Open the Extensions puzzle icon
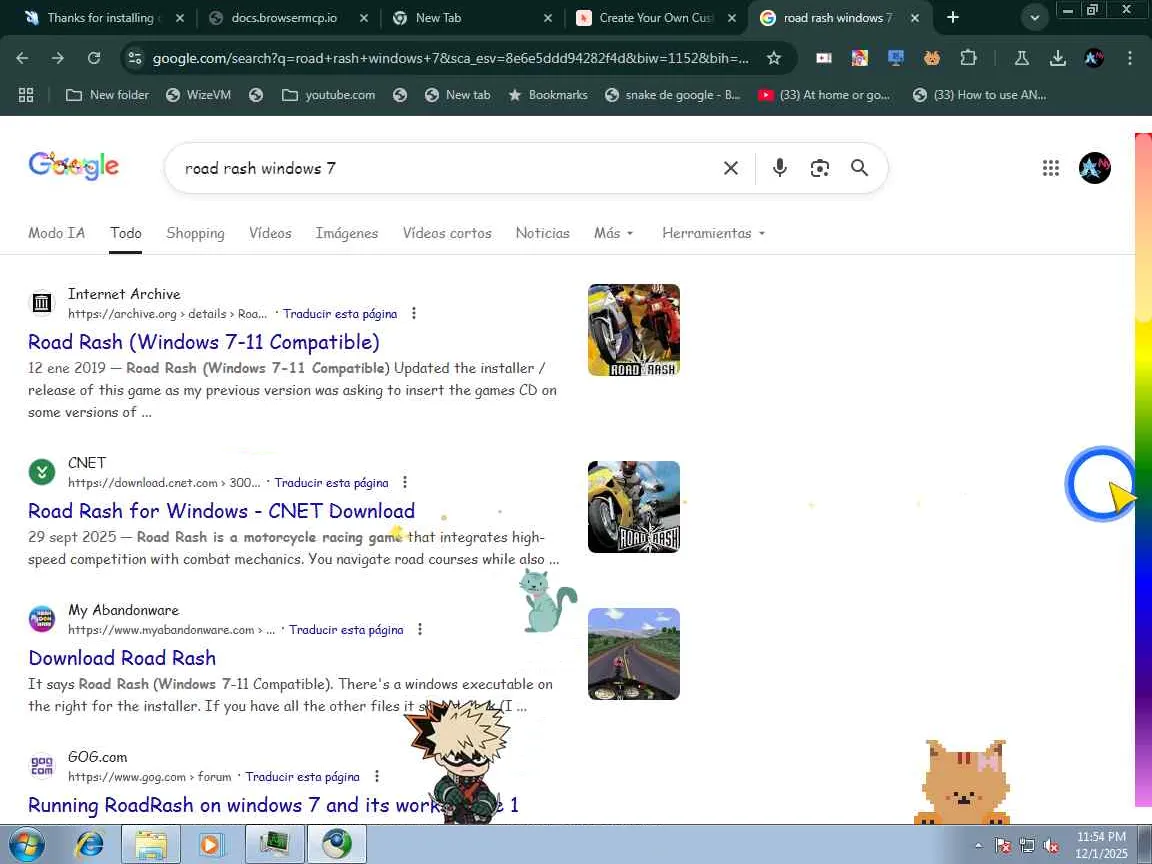This screenshot has height=864, width=1152. click(x=968, y=58)
